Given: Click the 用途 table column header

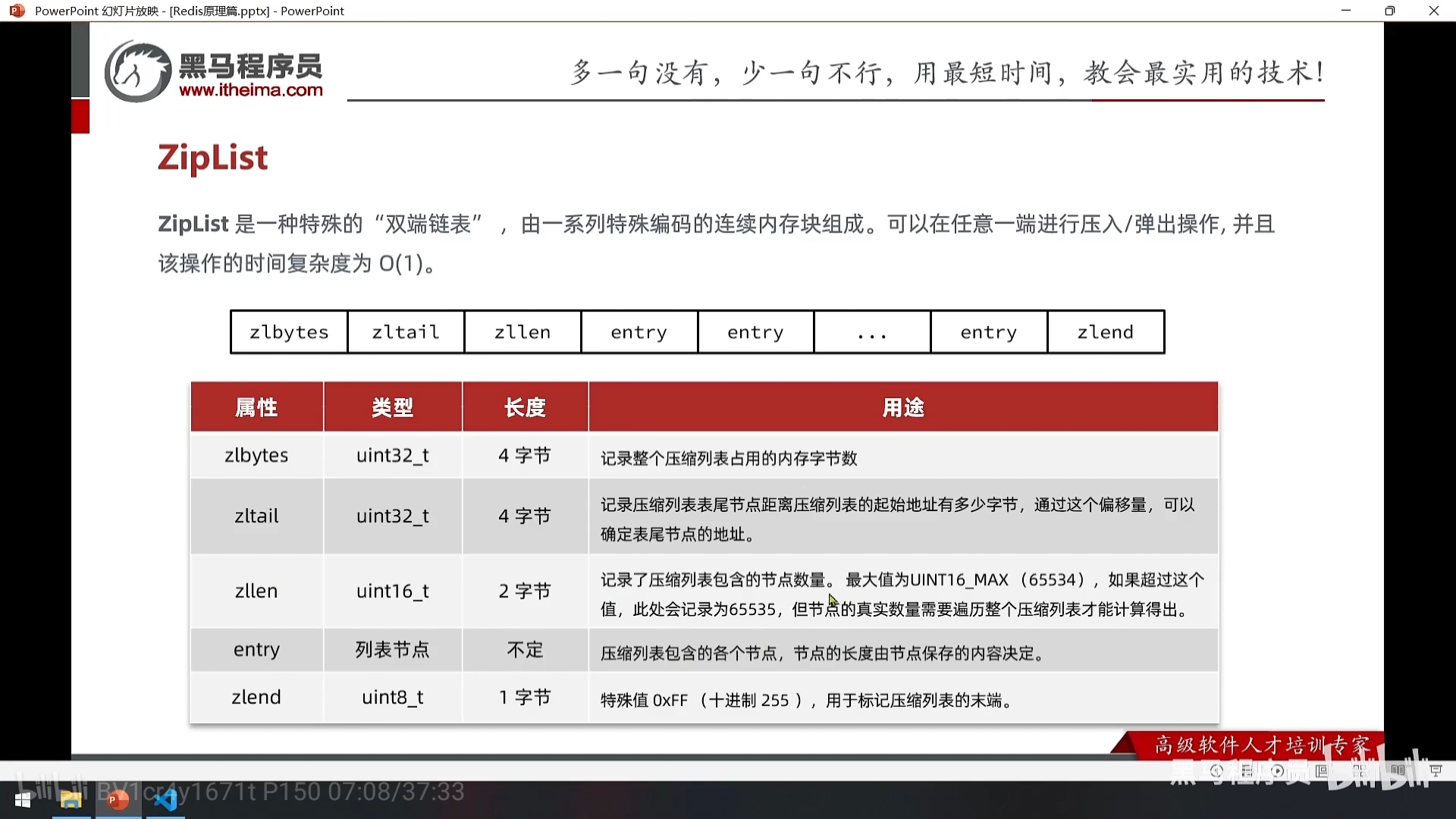Looking at the screenshot, I should coord(902,407).
